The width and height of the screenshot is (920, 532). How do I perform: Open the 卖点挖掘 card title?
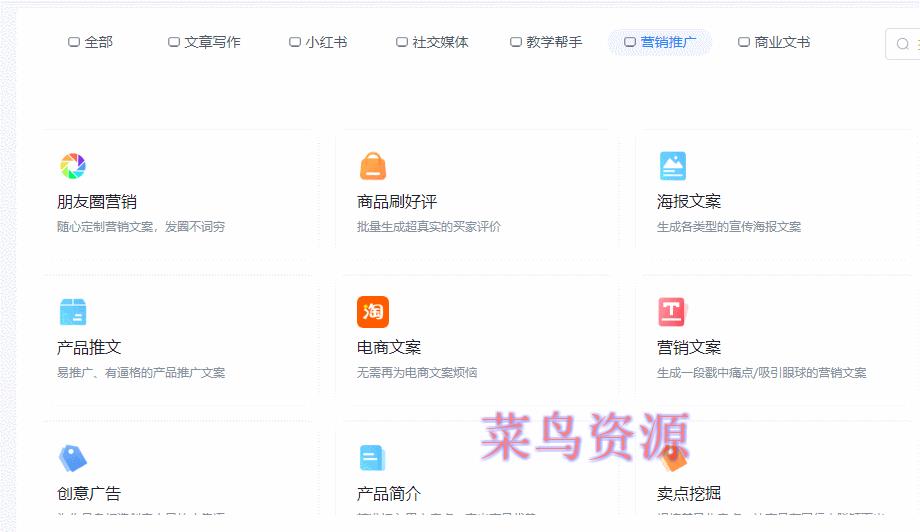pos(689,493)
